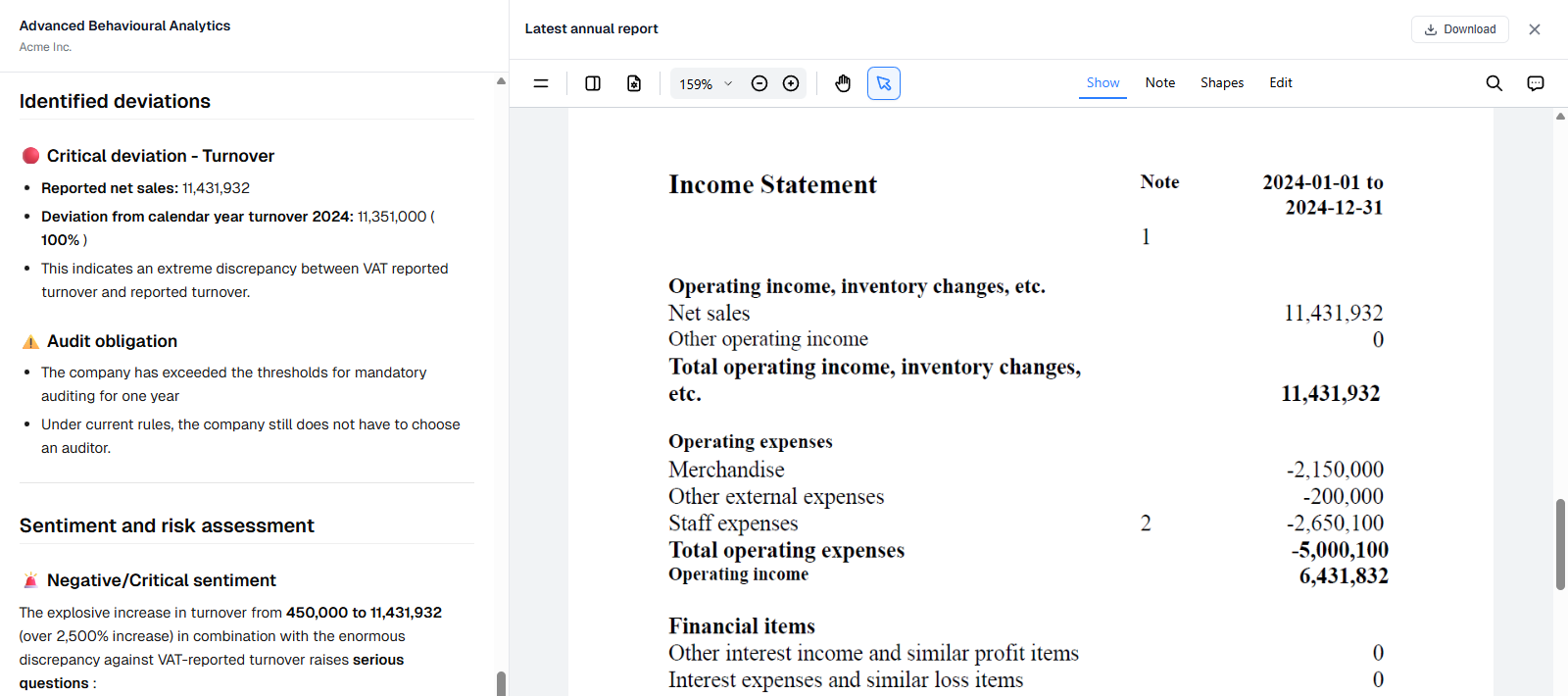Open the Edit tab
The image size is (1568, 696).
point(1281,83)
